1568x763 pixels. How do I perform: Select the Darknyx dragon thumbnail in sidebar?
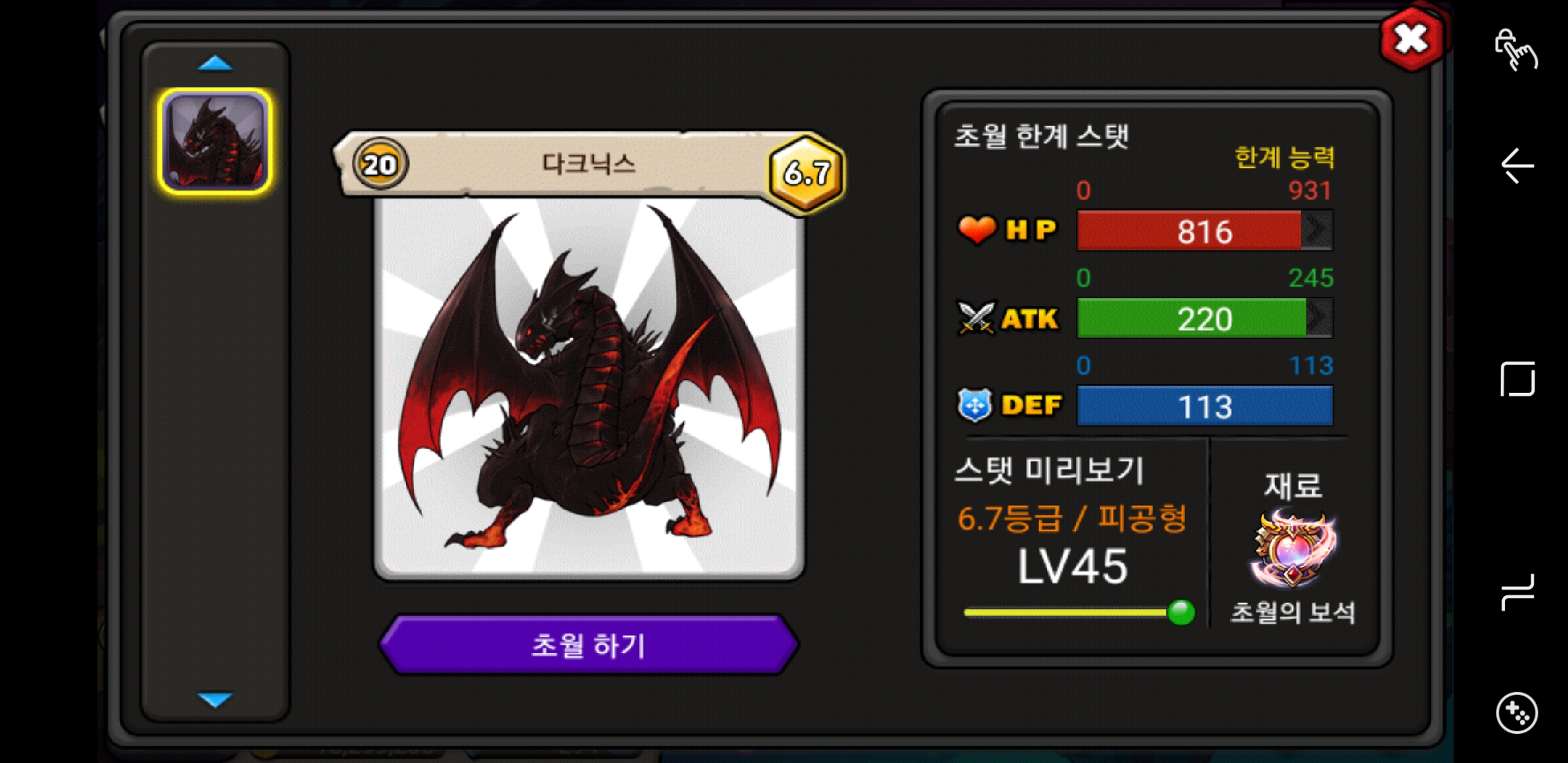click(x=215, y=141)
